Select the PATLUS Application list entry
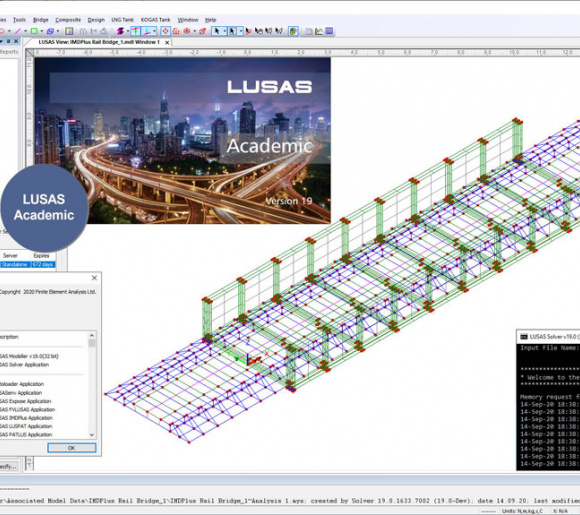The image size is (580, 515). pos(26,435)
